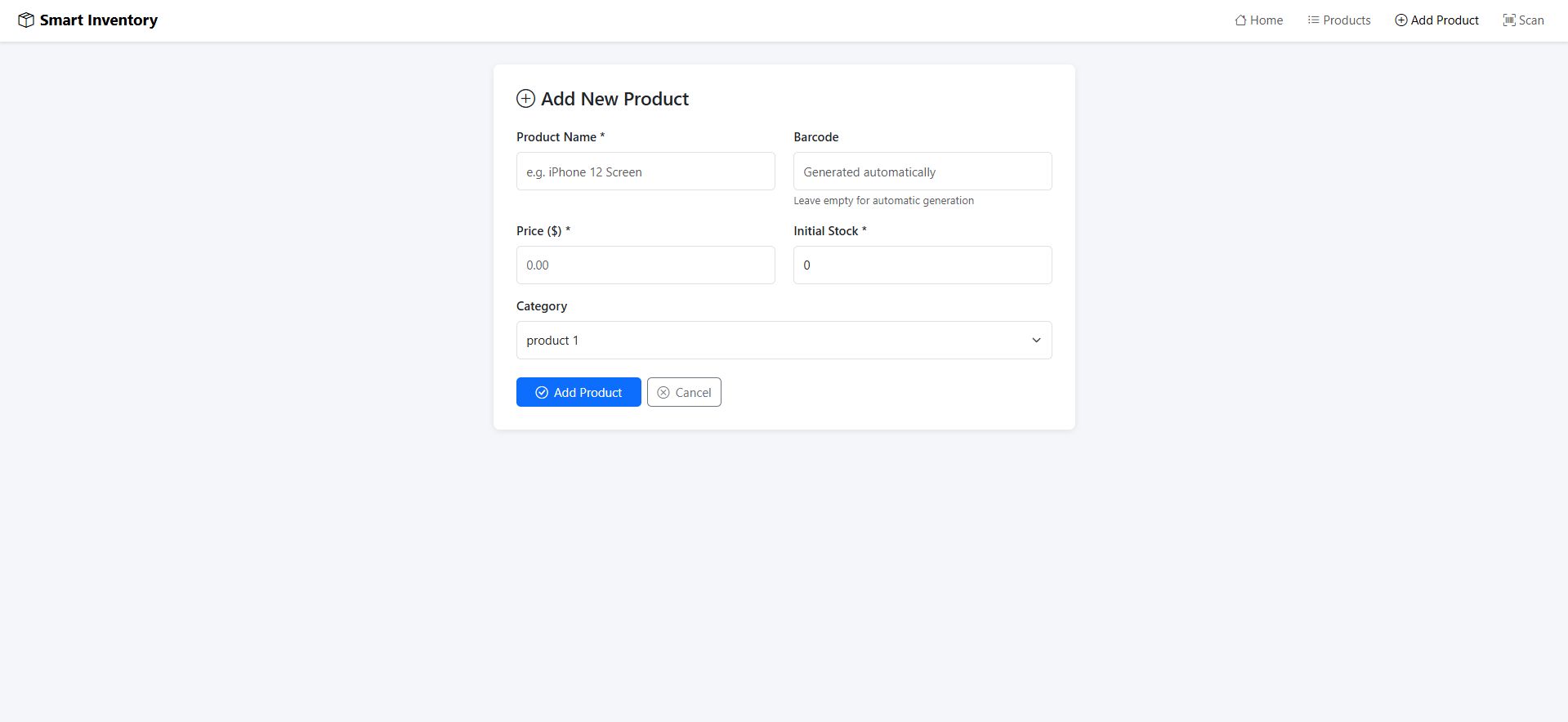Click into the Barcode input field
The image size is (1568, 722).
coord(922,172)
